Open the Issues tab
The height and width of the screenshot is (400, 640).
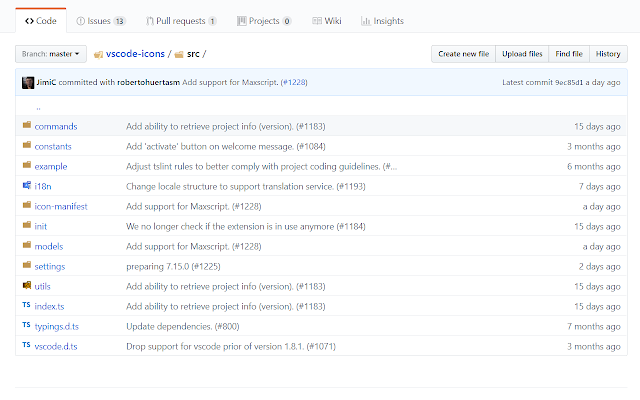tap(101, 21)
